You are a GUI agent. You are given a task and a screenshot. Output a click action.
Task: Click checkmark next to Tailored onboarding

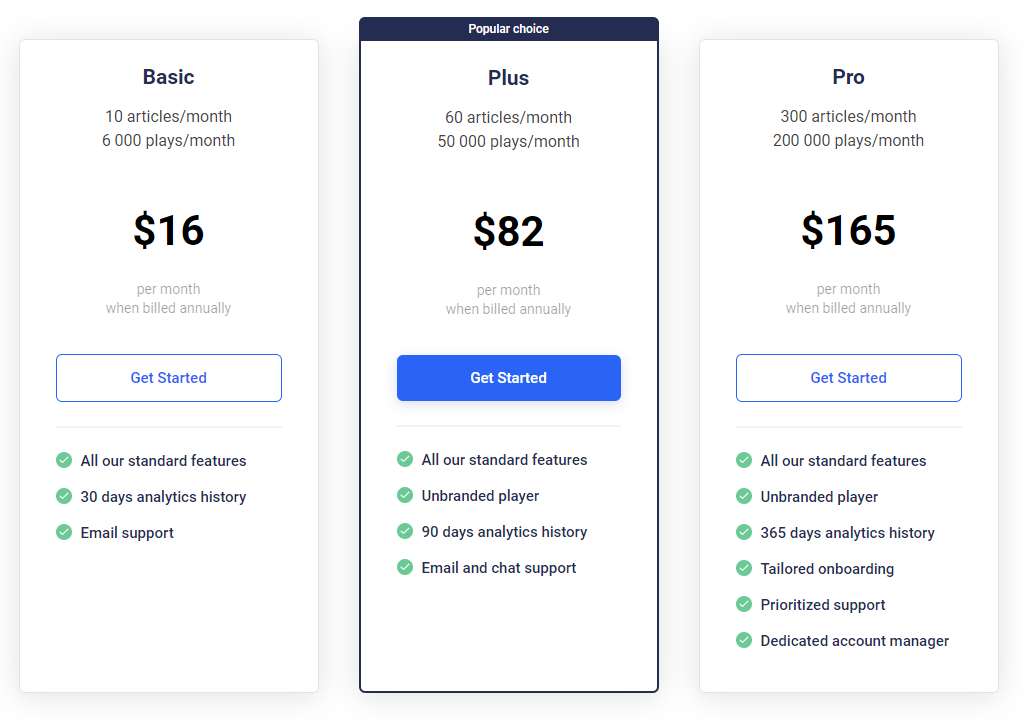pyautogui.click(x=744, y=568)
